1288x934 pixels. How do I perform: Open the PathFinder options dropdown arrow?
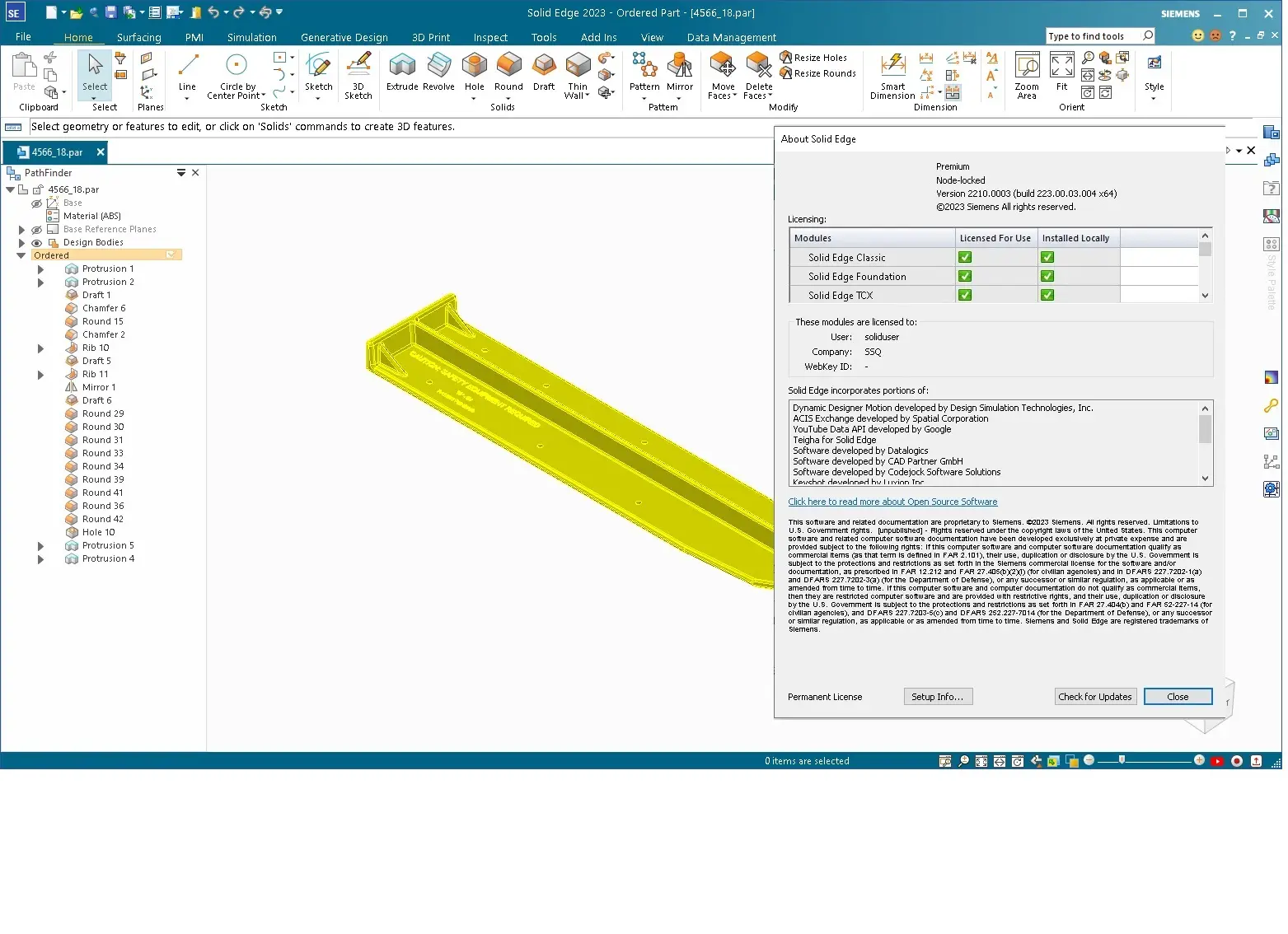click(x=180, y=173)
